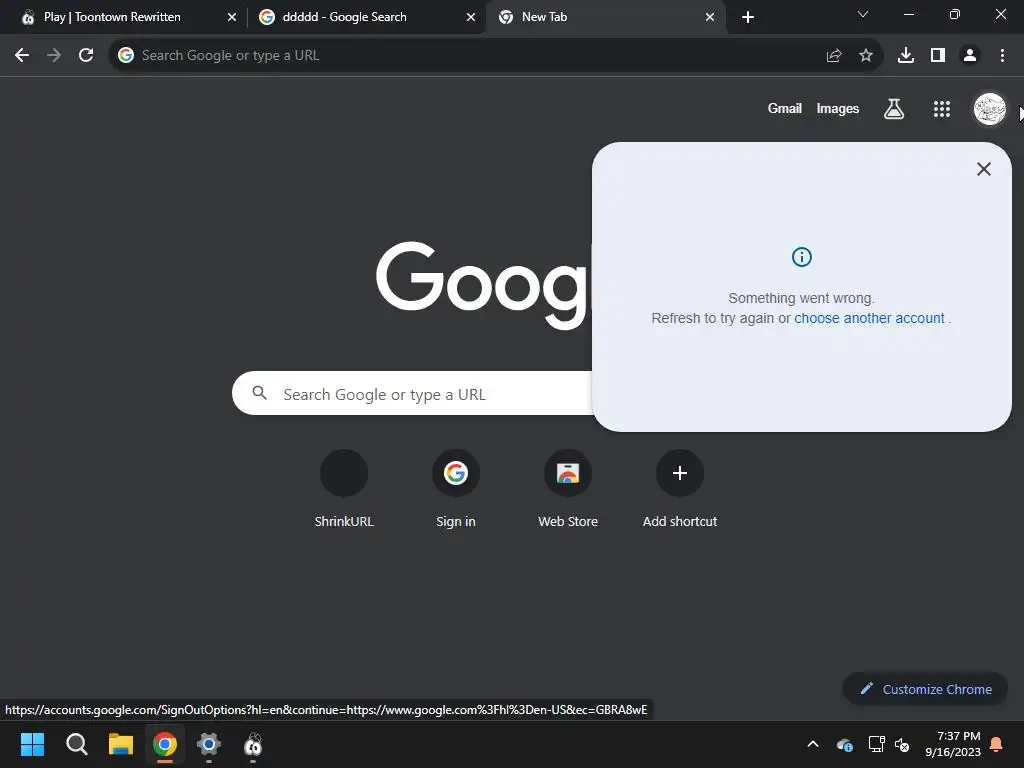The width and height of the screenshot is (1024, 768).
Task: Close the ddddd Google Search tab
Action: point(471,17)
